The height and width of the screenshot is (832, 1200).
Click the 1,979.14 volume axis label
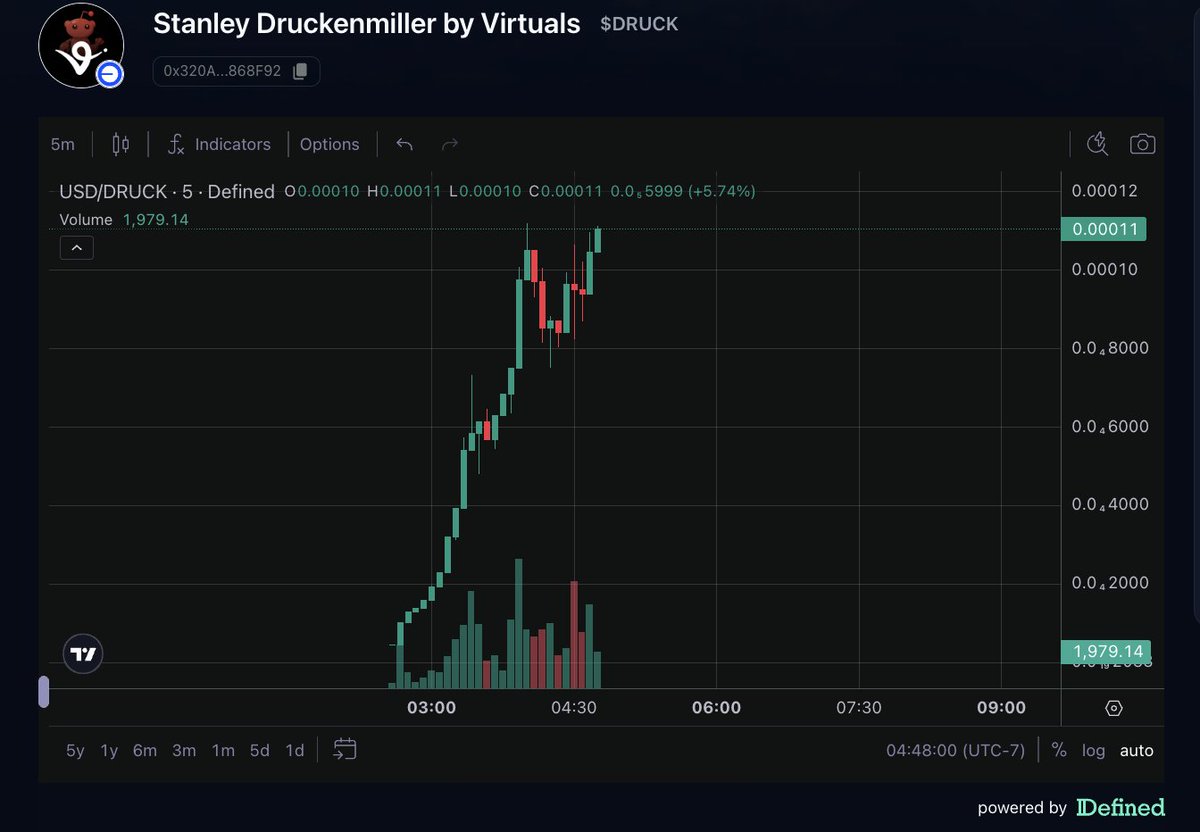tap(1106, 652)
